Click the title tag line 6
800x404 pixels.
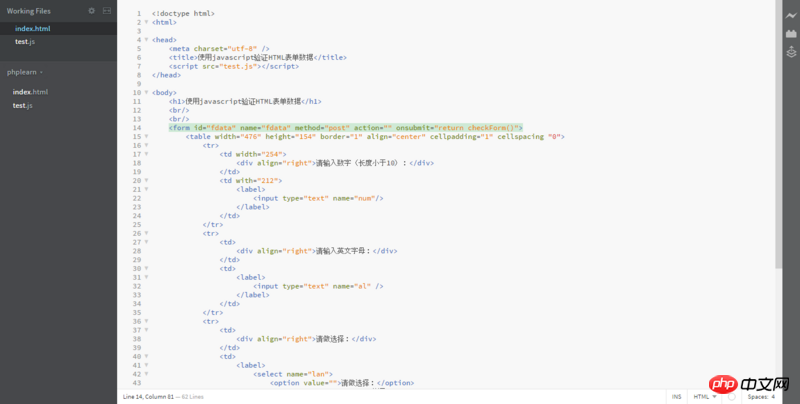pos(258,57)
